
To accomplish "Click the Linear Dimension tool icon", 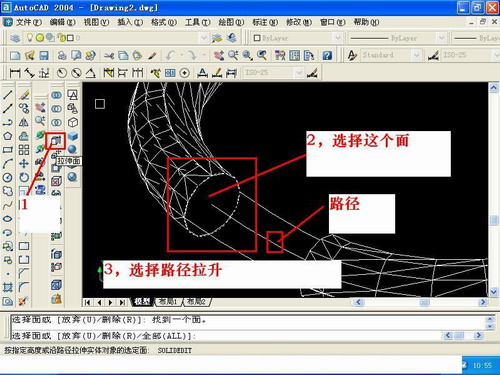I will pos(15,73).
